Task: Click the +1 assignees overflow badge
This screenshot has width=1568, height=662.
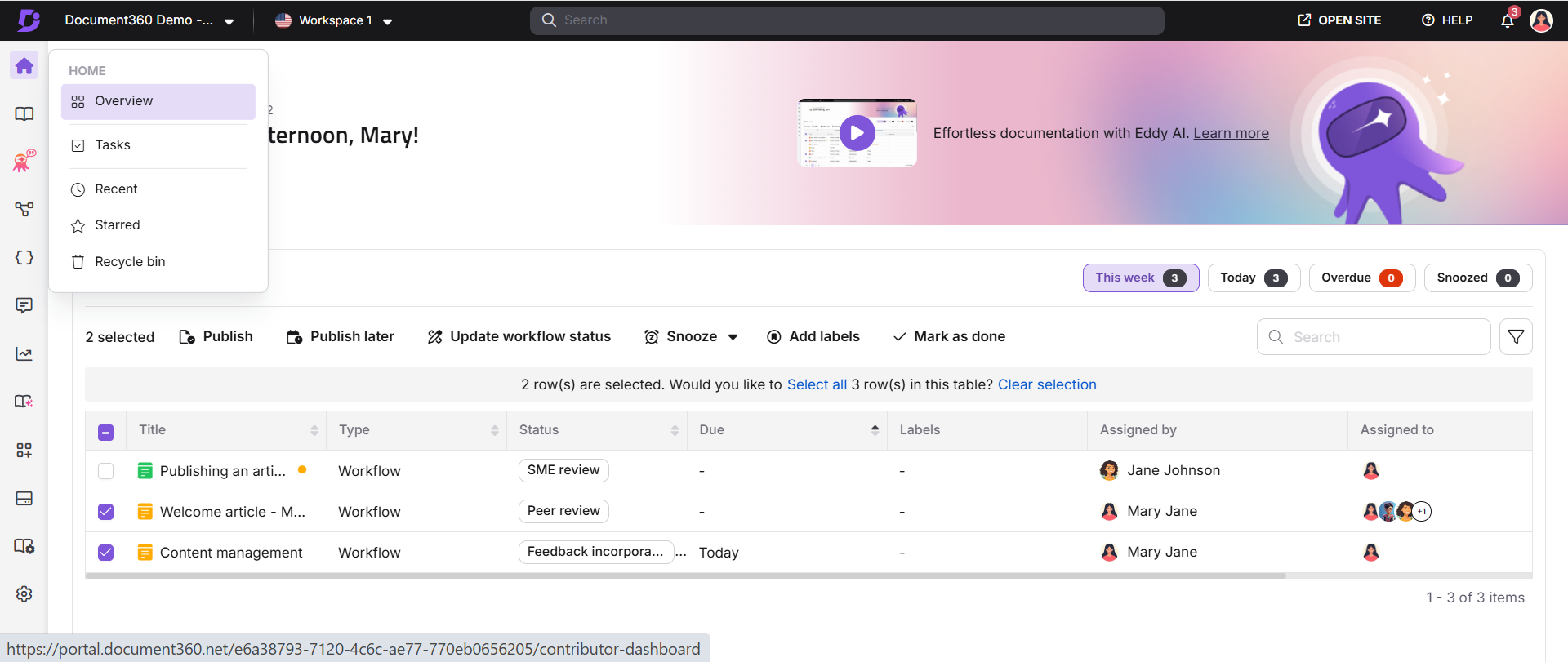Action: [x=1422, y=511]
